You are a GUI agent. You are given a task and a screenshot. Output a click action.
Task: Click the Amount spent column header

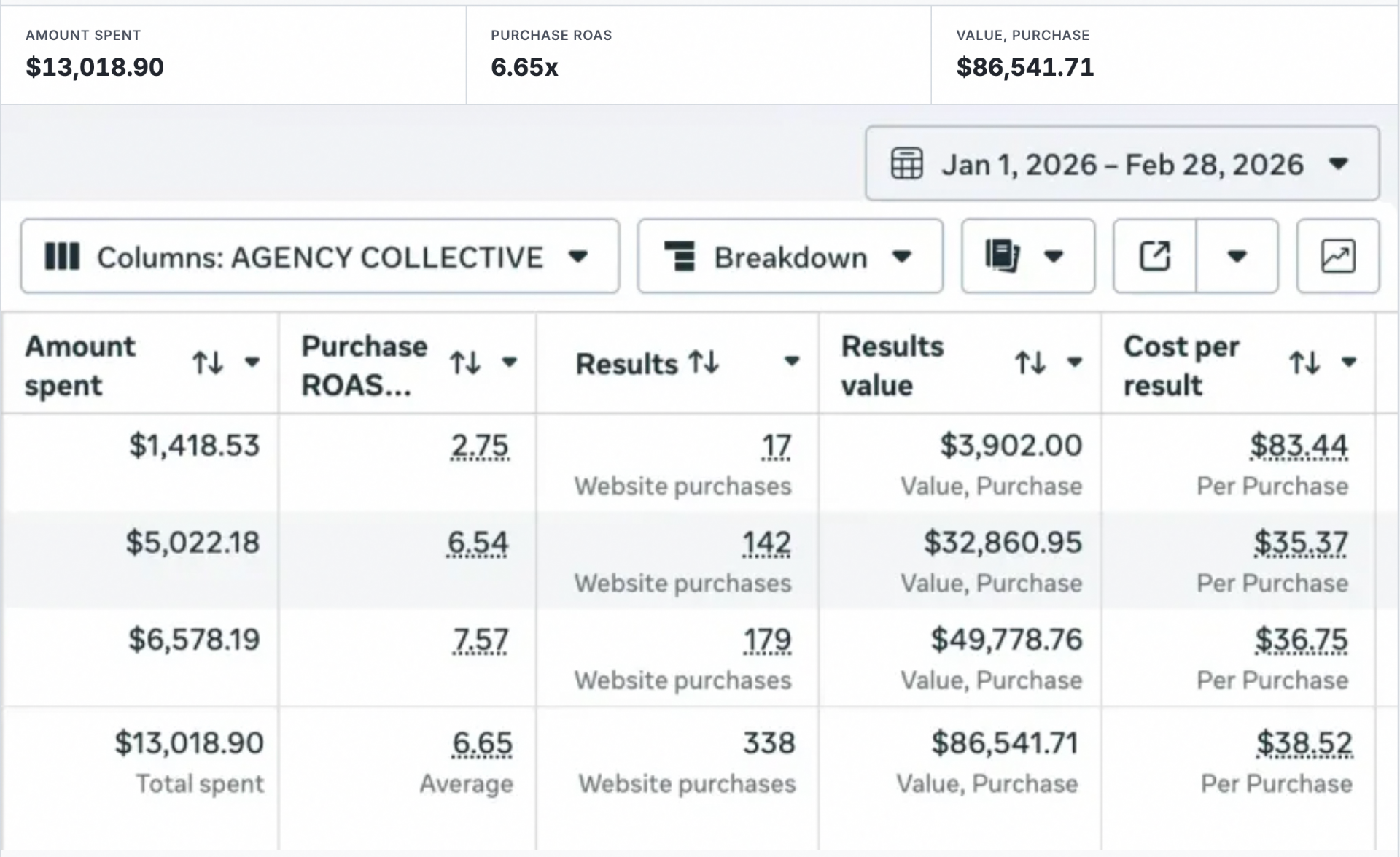click(141, 363)
